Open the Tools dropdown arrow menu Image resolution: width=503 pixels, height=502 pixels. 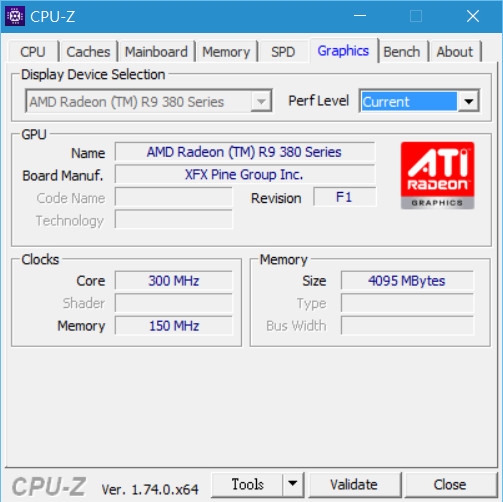pos(293,484)
